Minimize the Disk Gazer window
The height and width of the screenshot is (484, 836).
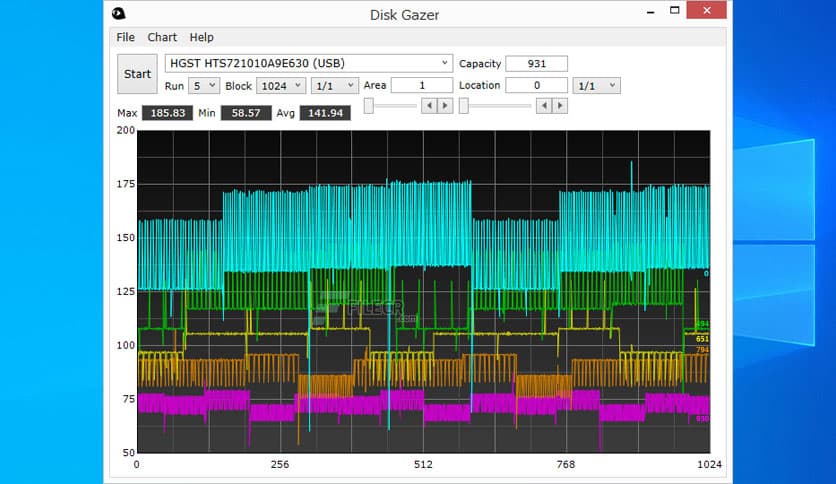[x=650, y=11]
